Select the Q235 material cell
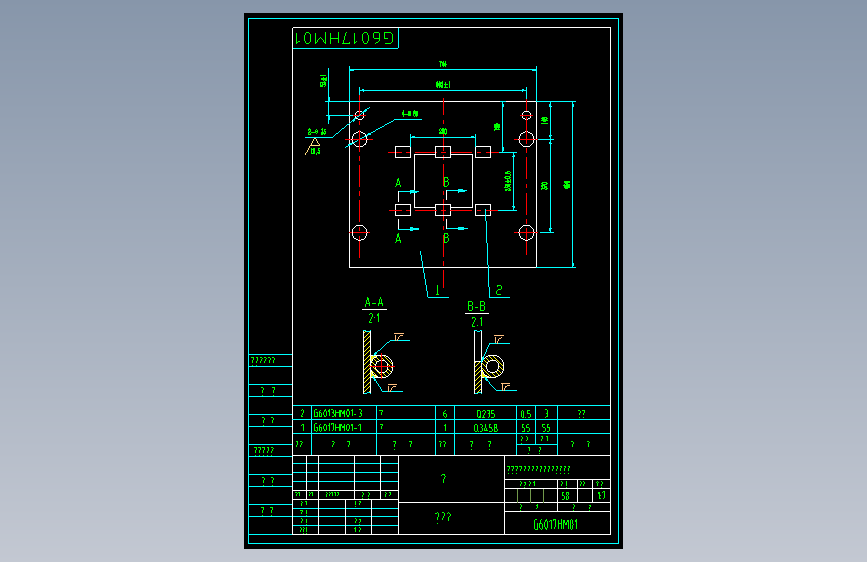Viewport: 867px width, 562px height. coord(485,414)
